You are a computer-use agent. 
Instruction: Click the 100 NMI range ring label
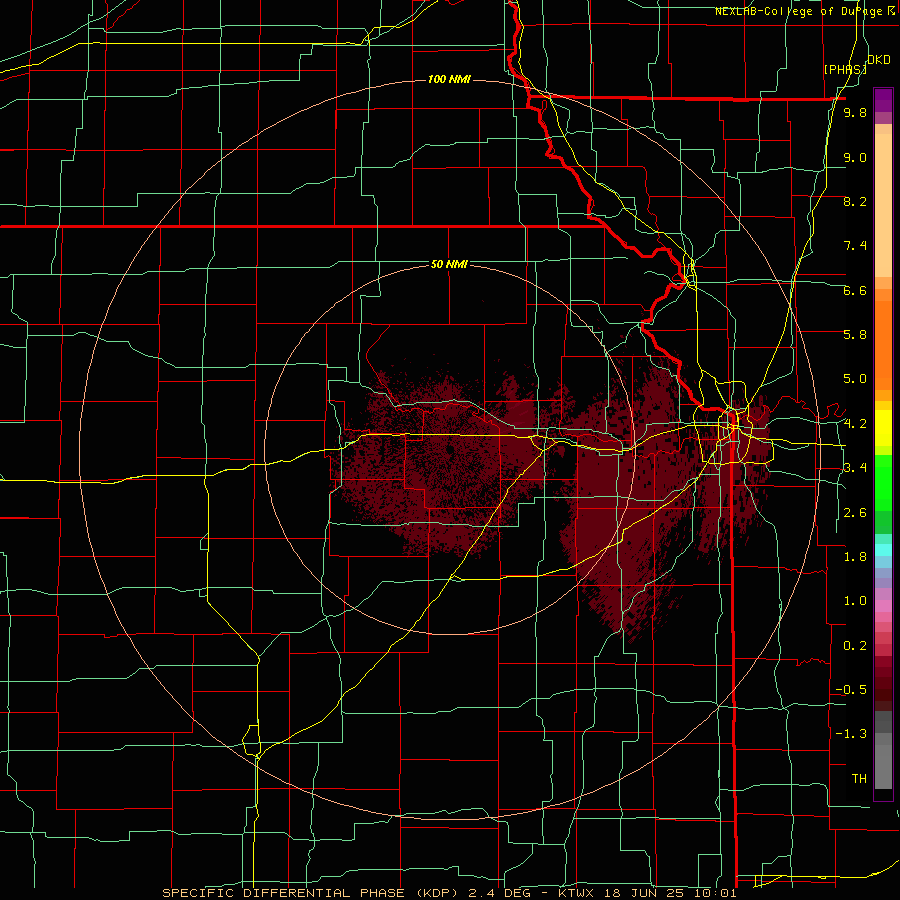coord(449,79)
